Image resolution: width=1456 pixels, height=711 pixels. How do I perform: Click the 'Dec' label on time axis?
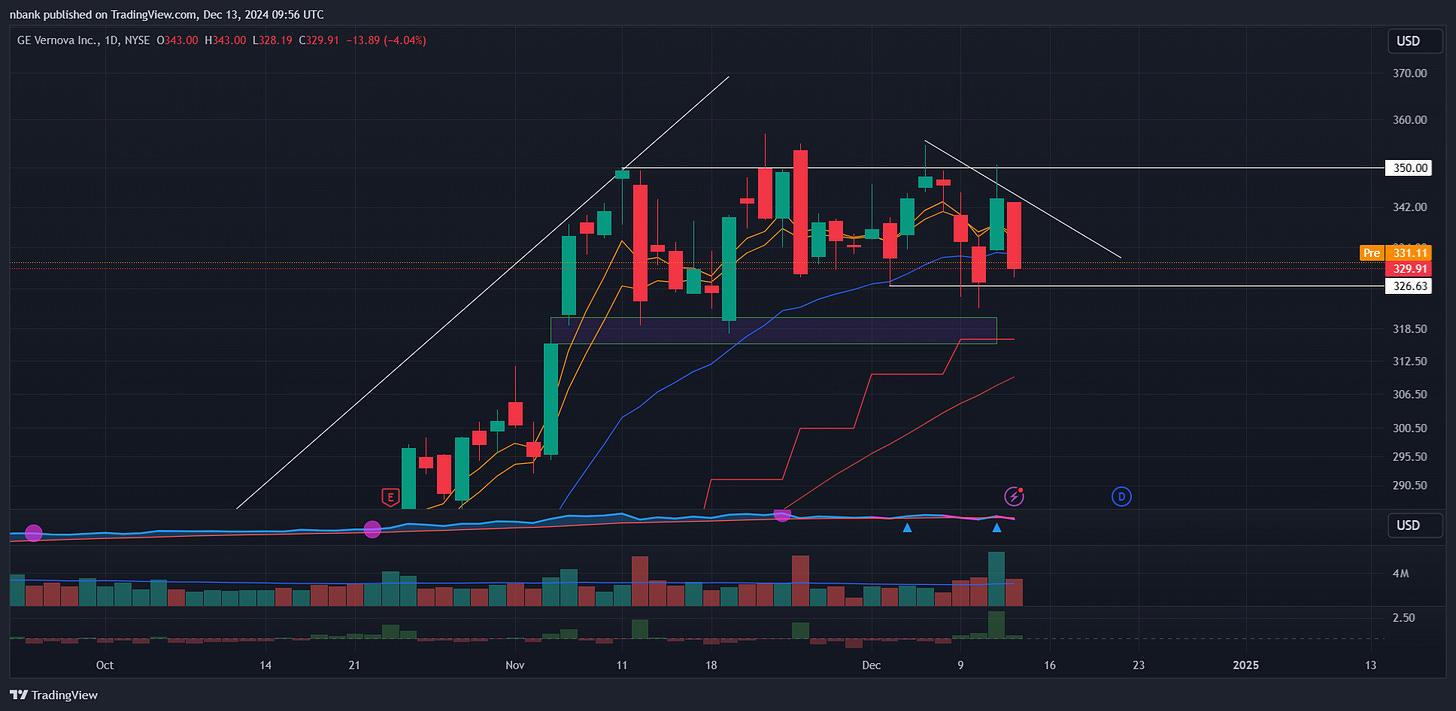pos(871,665)
